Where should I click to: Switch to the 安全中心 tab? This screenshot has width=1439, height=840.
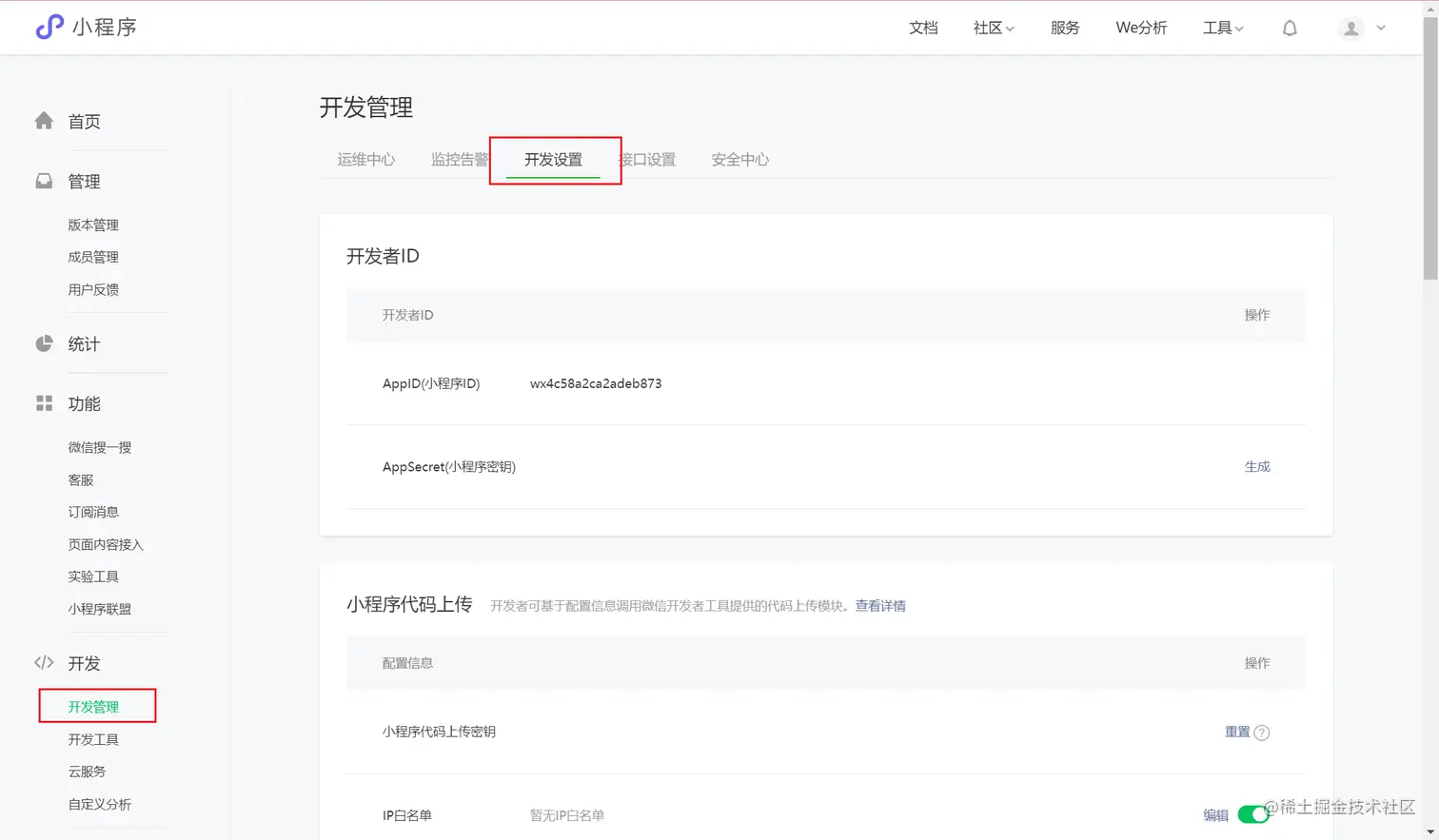coord(740,159)
